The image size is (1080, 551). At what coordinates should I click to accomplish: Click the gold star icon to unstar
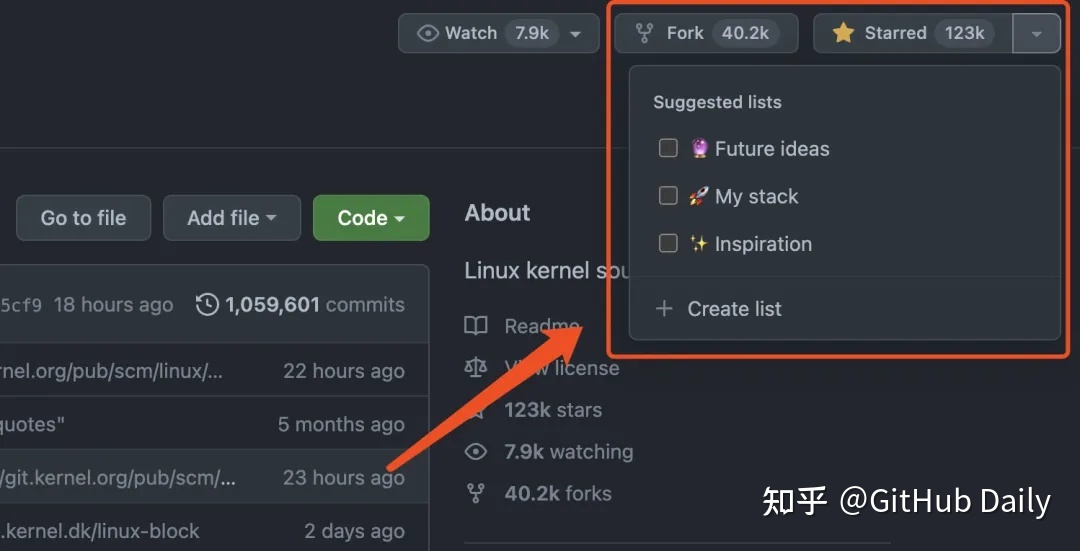pos(843,32)
